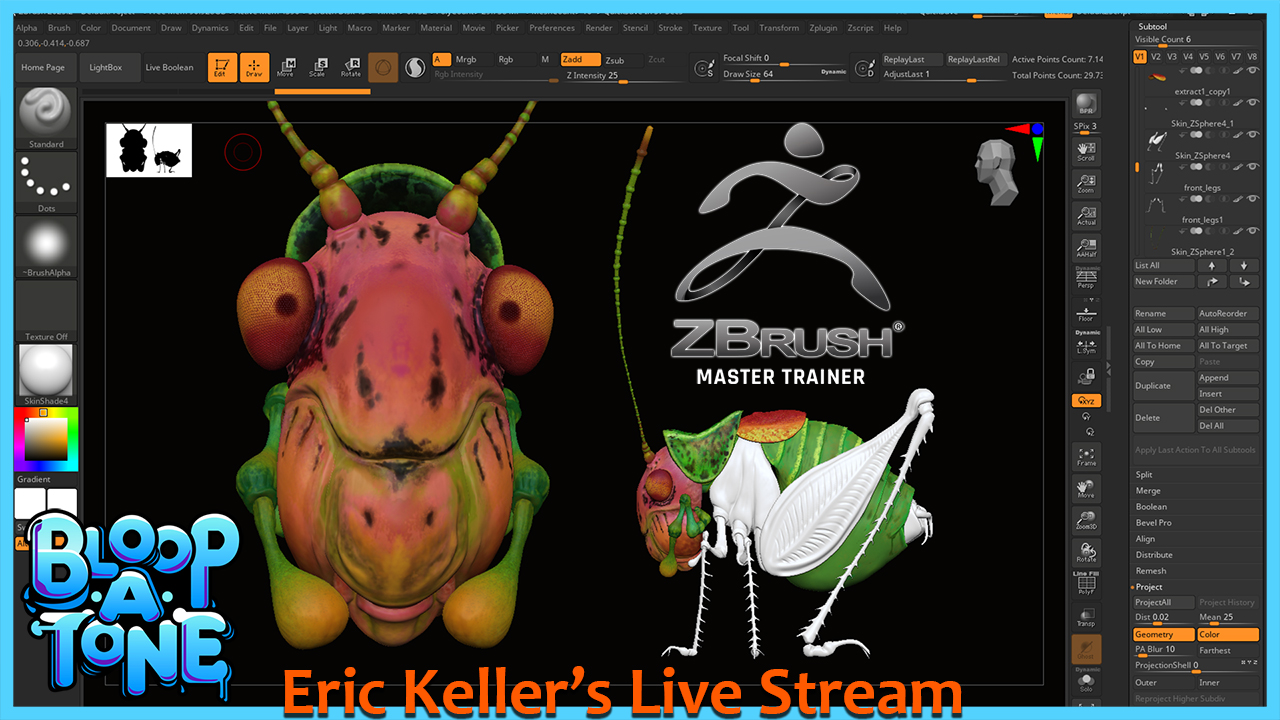Screen dimensions: 1280x720
Task: Click the Zoom canvas icon
Action: (x=1086, y=184)
